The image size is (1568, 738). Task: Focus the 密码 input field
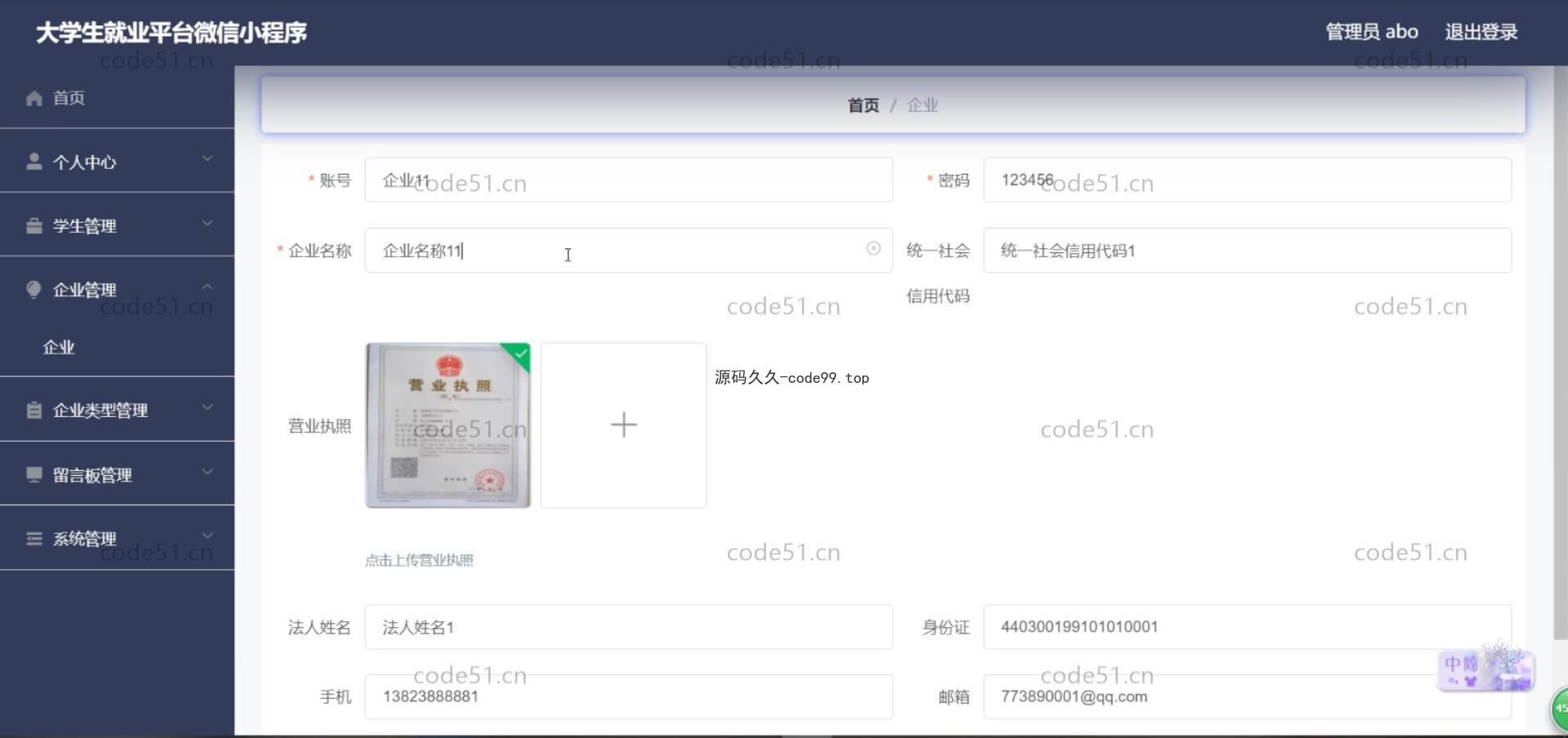click(x=1247, y=180)
